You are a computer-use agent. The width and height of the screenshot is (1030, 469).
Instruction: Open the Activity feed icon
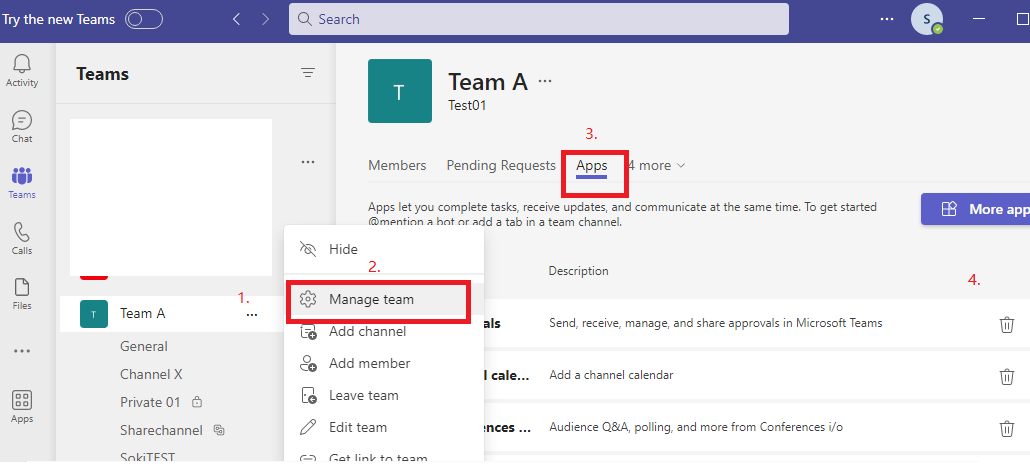22,70
